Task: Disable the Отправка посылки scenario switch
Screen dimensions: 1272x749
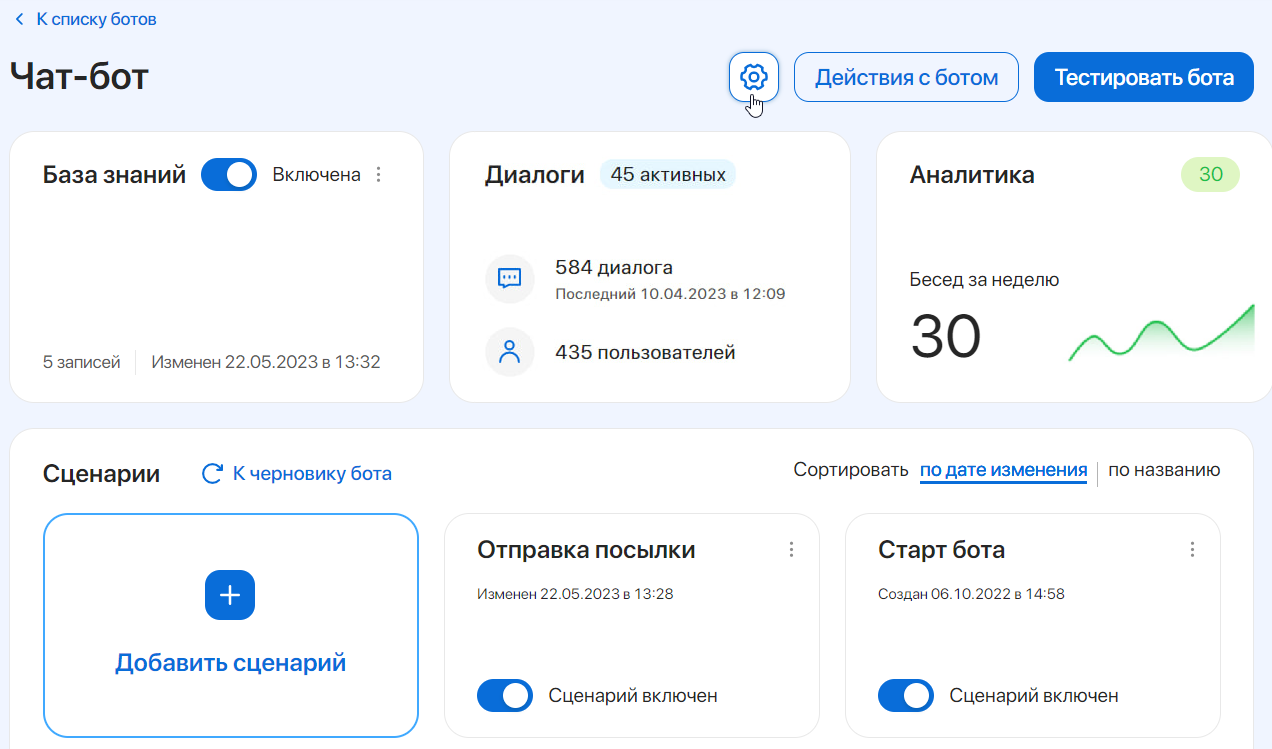Action: pyautogui.click(x=505, y=695)
